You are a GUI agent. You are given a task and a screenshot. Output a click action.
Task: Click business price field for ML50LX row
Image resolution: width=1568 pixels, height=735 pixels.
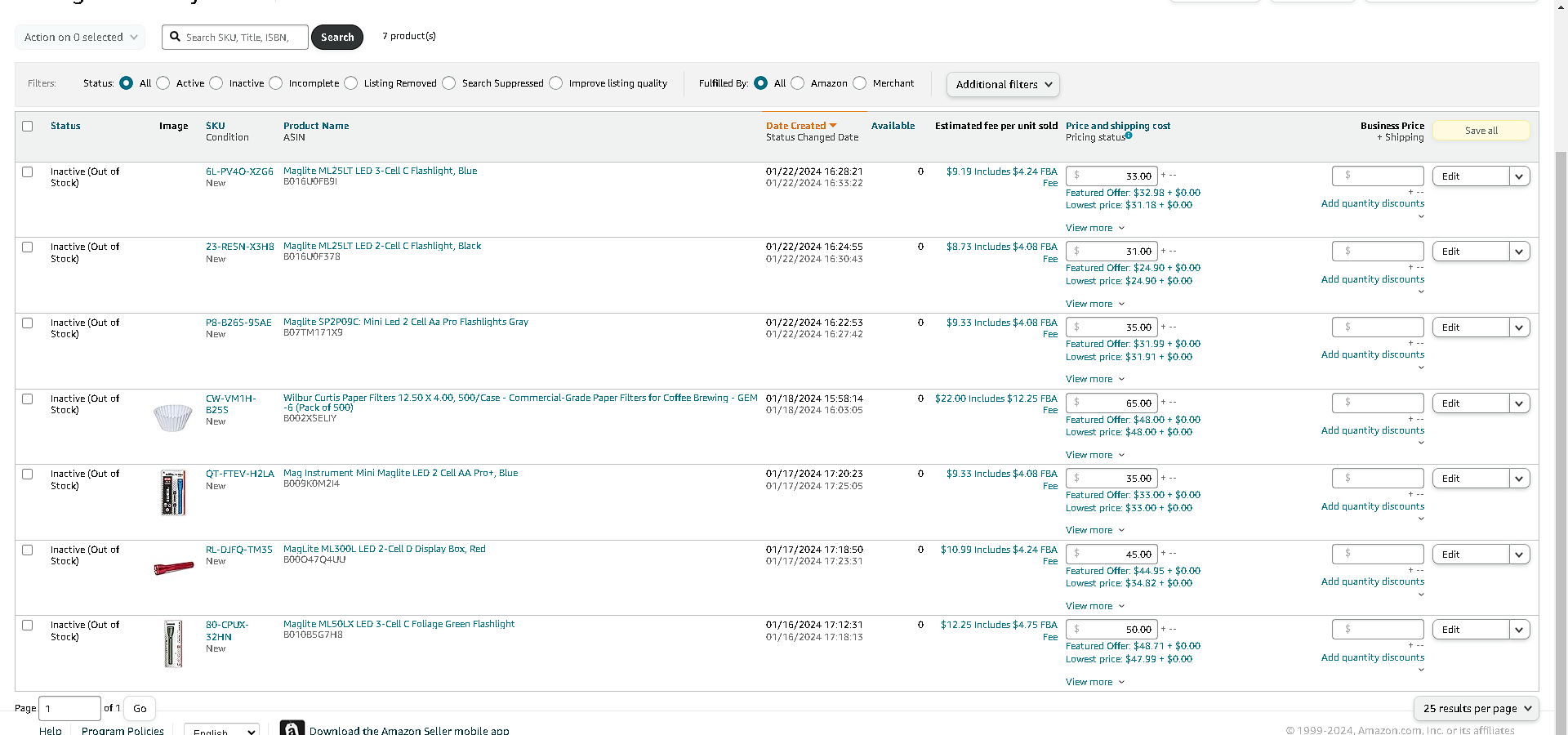click(1378, 629)
